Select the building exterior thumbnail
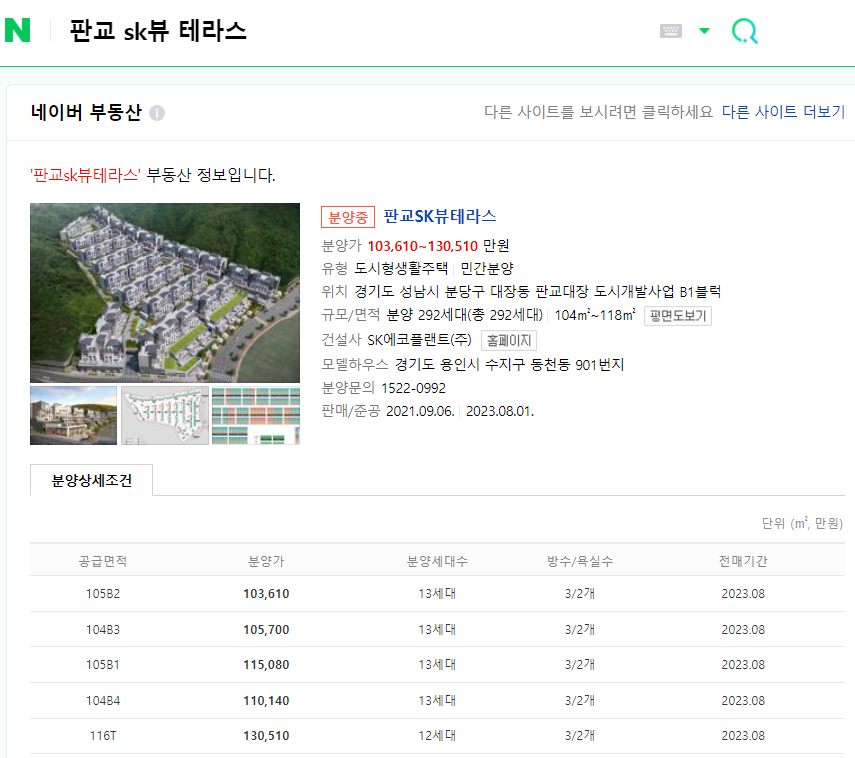 pyautogui.click(x=74, y=416)
